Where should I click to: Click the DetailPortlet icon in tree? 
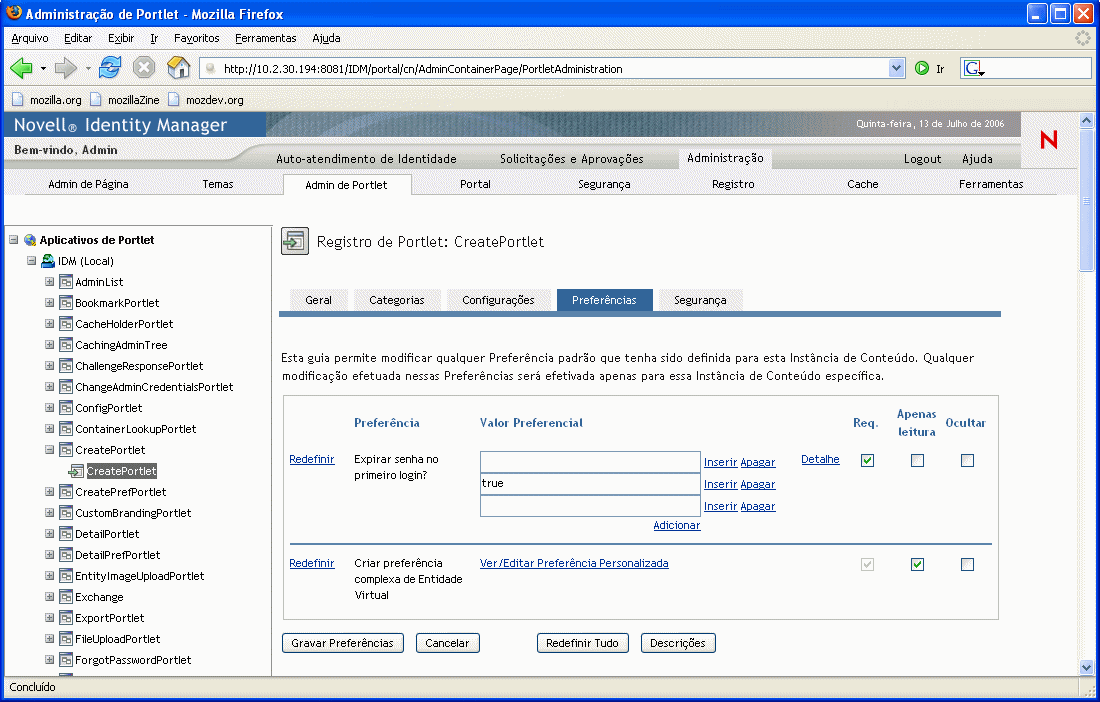tap(66, 534)
